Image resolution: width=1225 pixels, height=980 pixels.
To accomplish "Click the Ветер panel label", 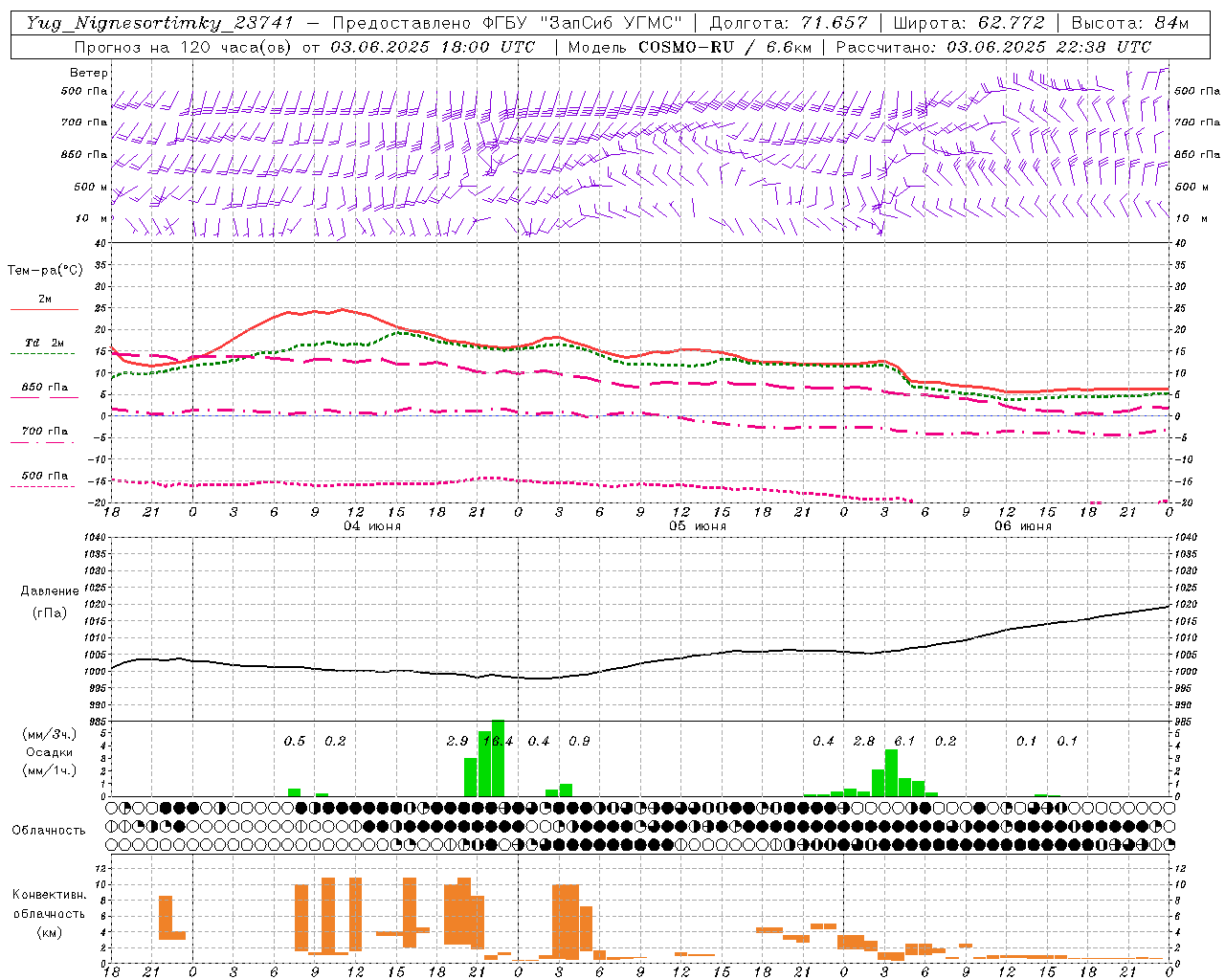I will click(x=89, y=73).
